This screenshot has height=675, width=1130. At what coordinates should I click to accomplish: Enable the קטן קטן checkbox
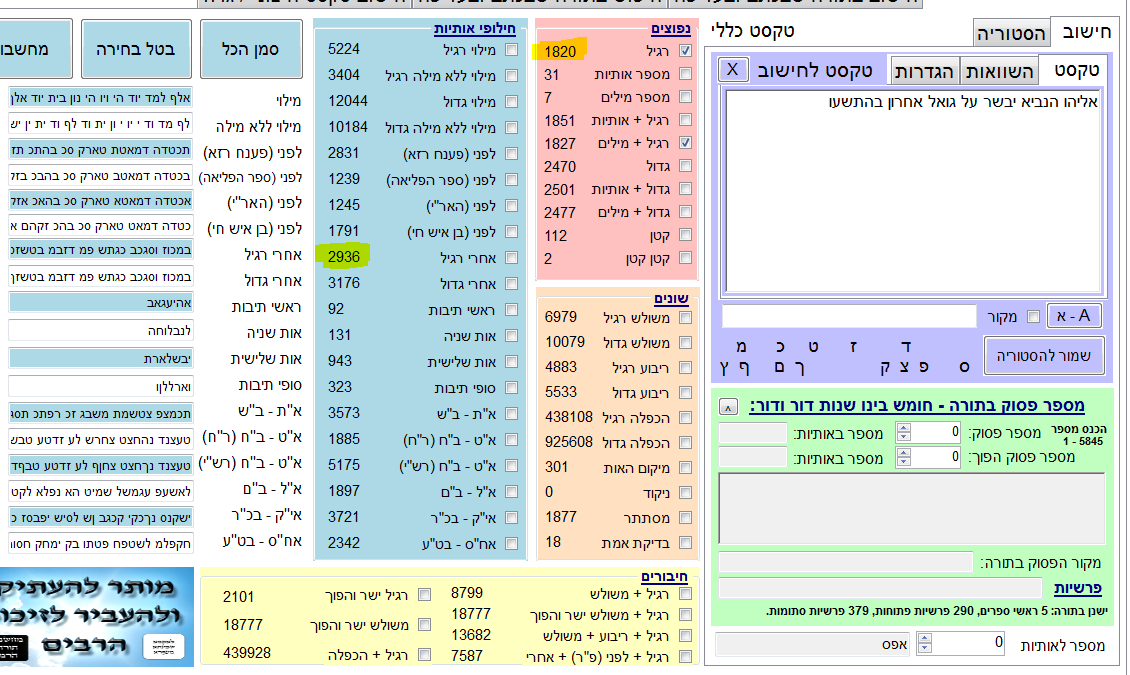point(685,258)
